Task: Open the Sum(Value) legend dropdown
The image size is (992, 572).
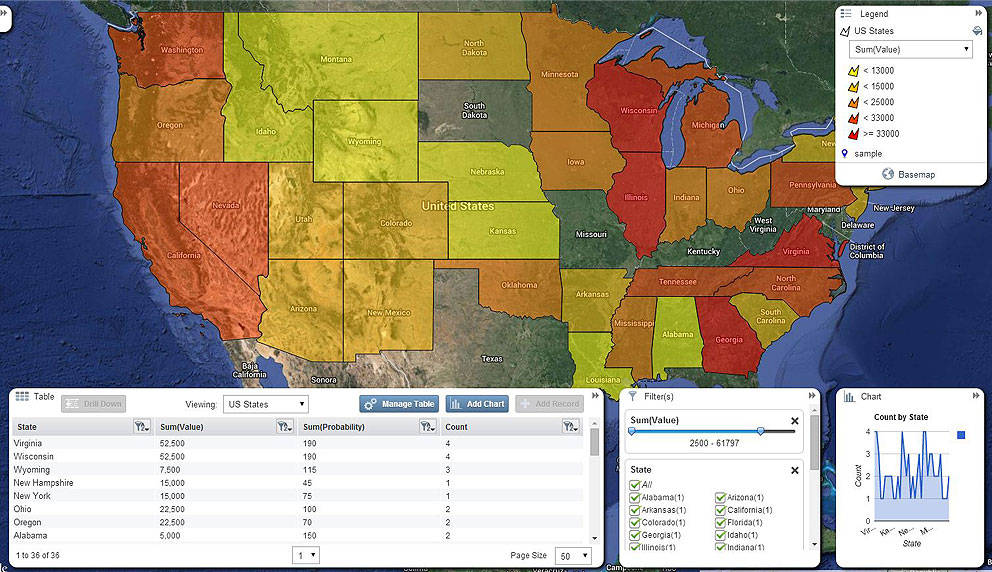Action: pyautogui.click(x=910, y=49)
